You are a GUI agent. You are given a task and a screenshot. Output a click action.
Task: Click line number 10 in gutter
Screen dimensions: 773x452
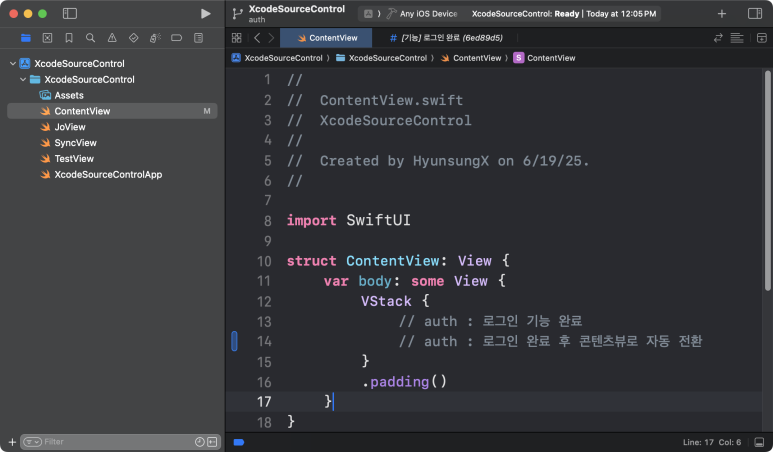264,261
